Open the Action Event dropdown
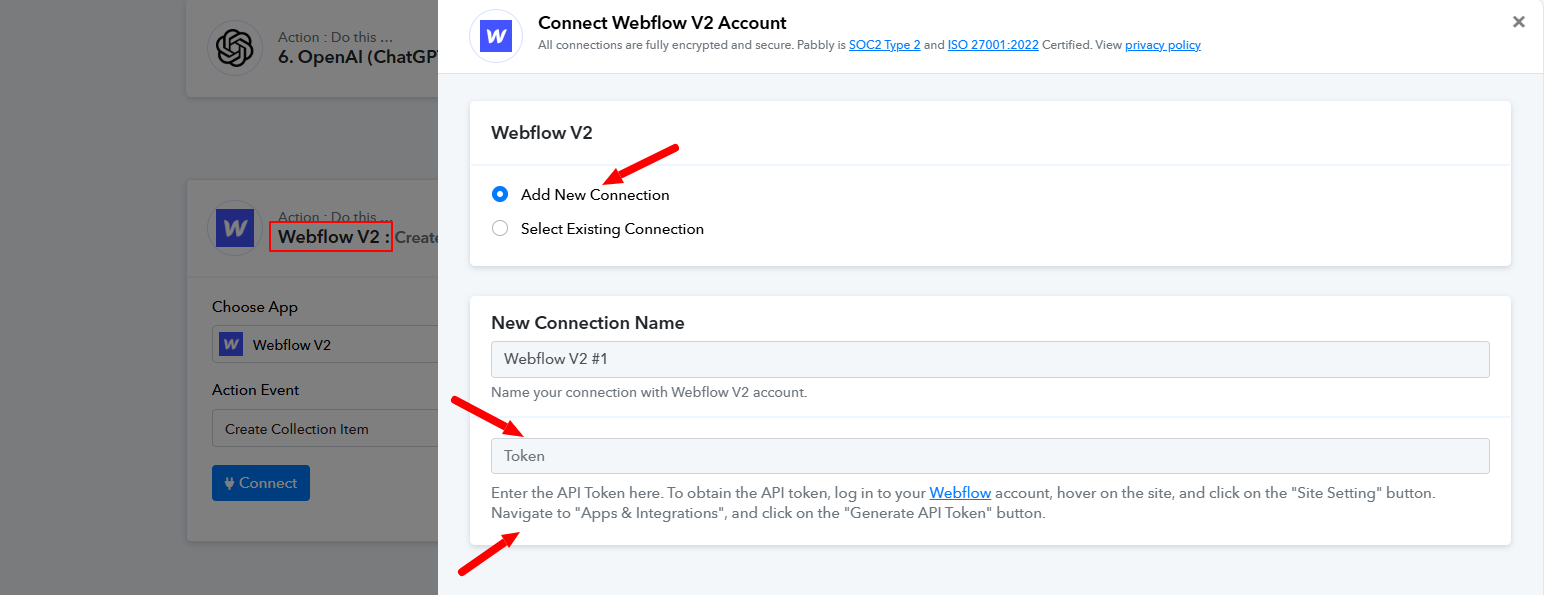 (x=325, y=428)
